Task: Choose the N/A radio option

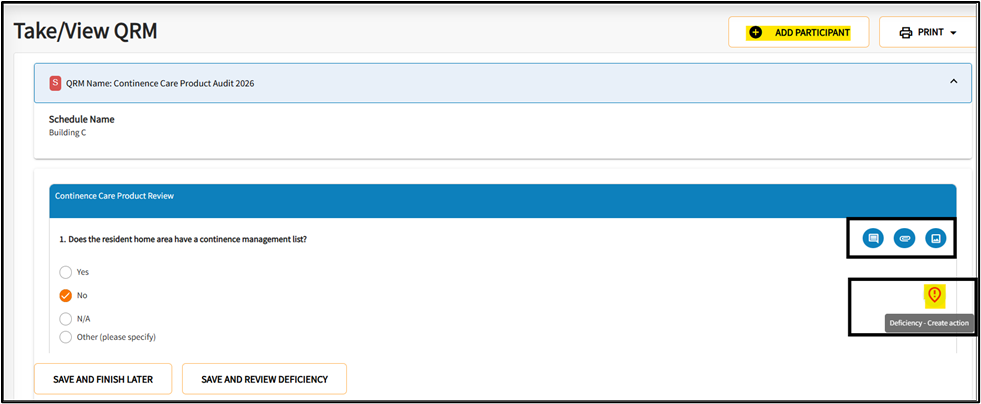Action: coord(66,318)
